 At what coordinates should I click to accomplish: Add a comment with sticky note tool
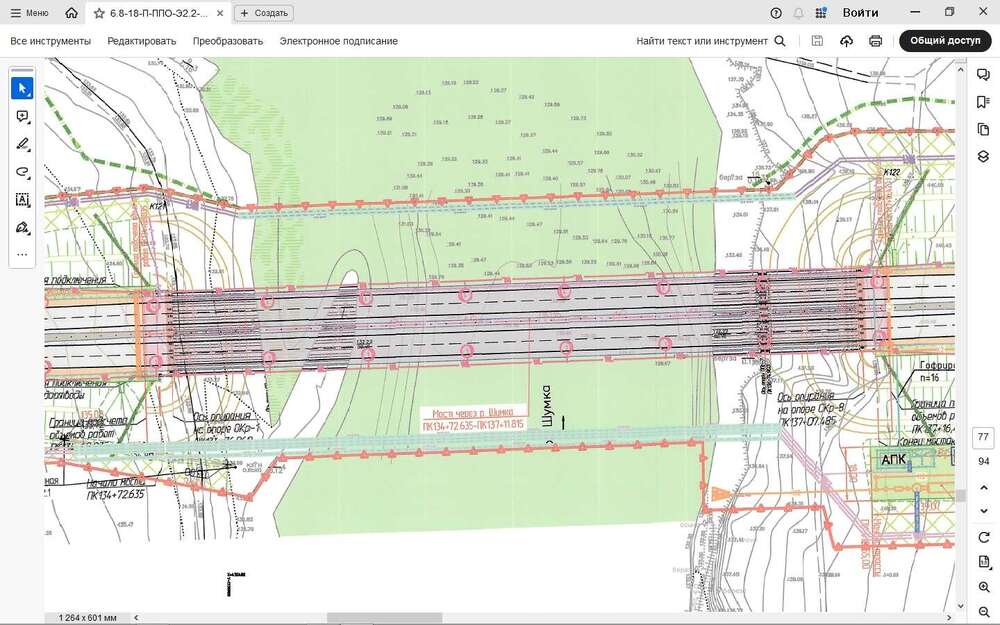(22, 116)
